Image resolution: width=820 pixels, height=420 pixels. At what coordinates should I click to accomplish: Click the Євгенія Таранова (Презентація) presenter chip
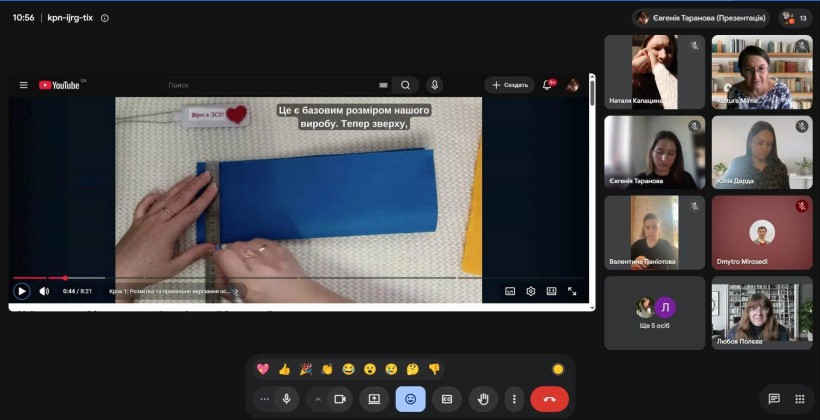coord(700,18)
